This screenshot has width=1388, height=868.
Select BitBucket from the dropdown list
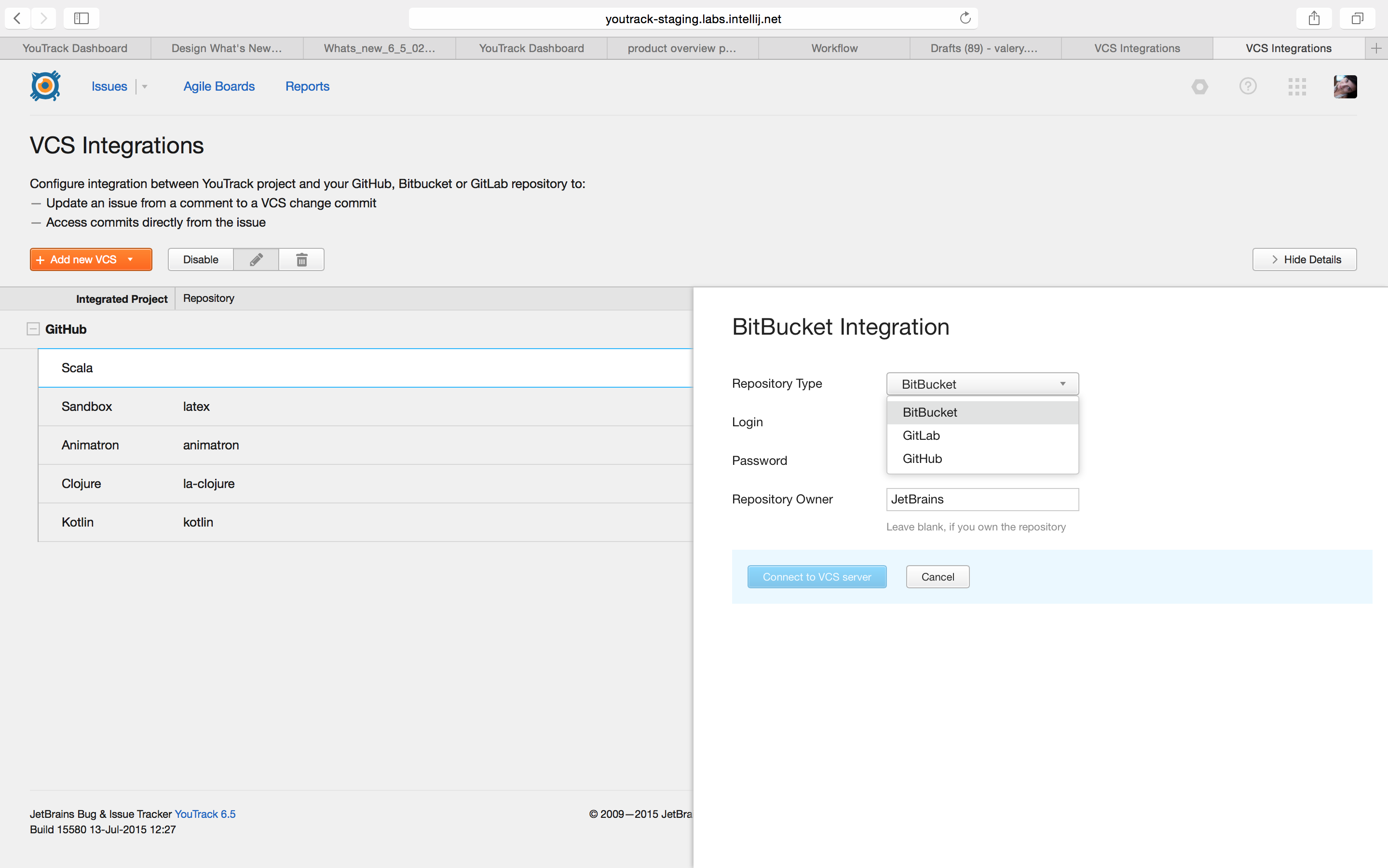coord(982,412)
